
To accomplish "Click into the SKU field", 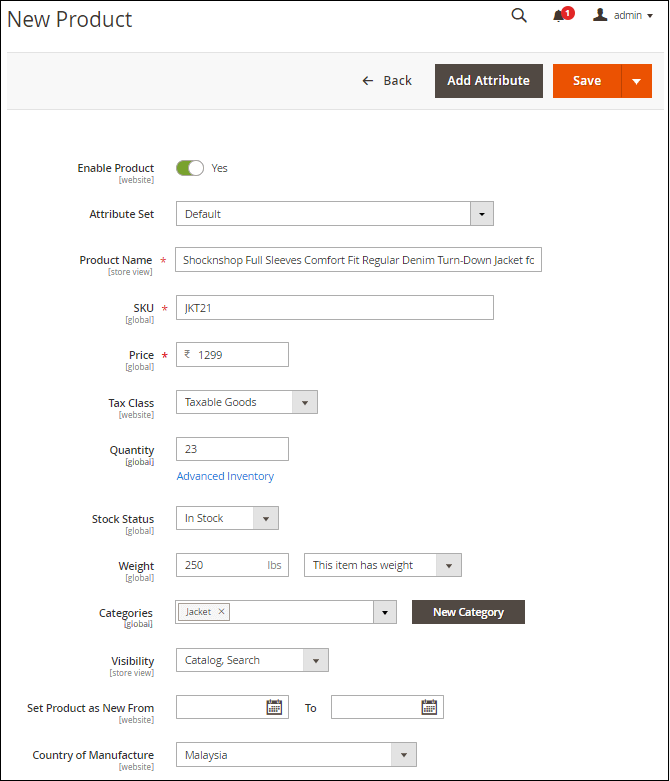I will tap(335, 307).
